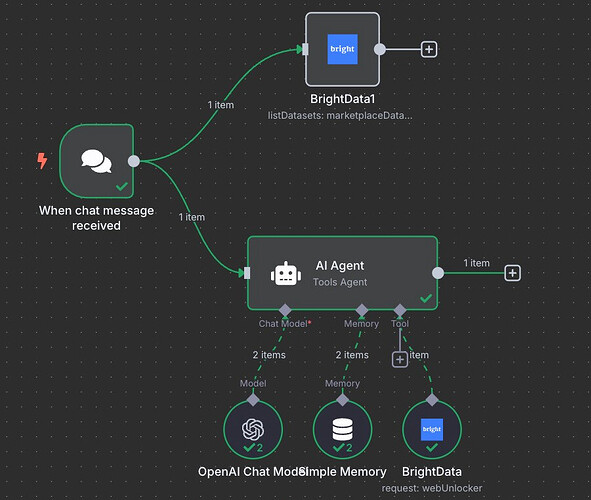
Task: Click the BrightData1 input port
Action: [x=305, y=49]
